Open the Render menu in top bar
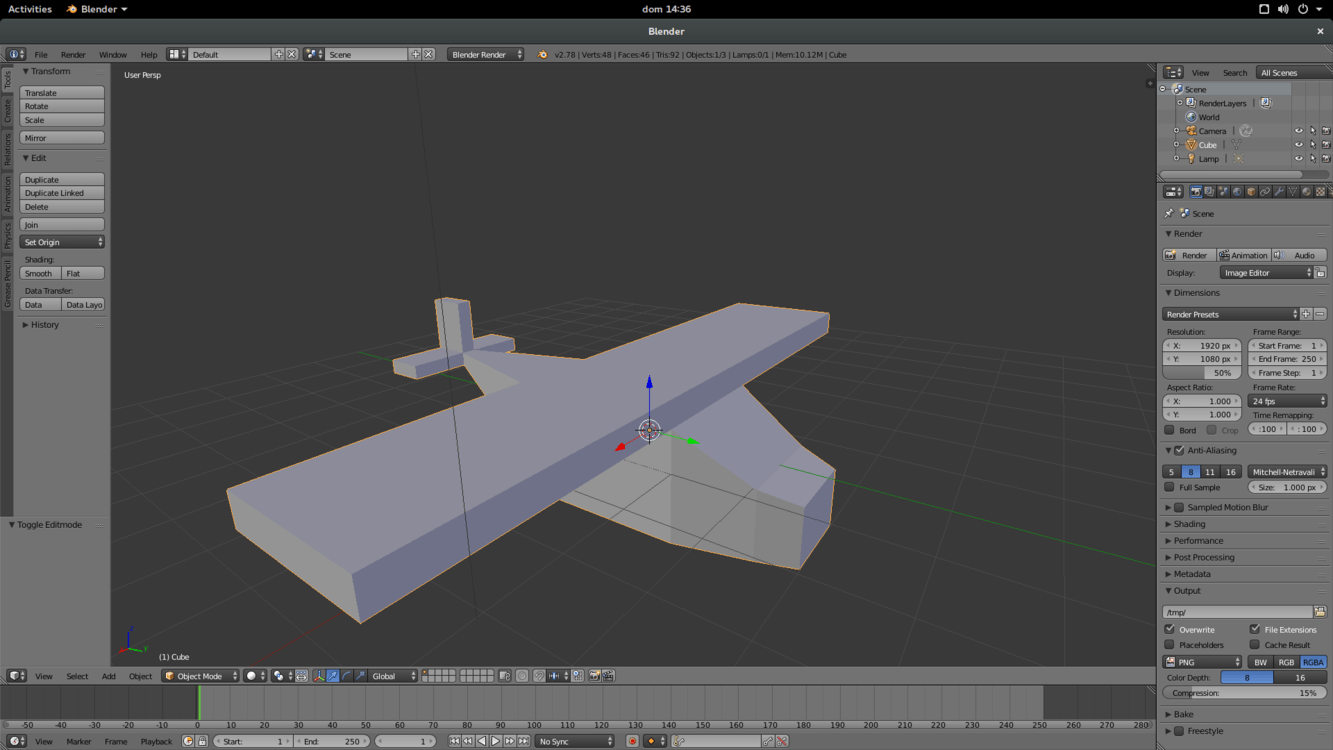Viewport: 1333px width, 750px height. [73, 55]
